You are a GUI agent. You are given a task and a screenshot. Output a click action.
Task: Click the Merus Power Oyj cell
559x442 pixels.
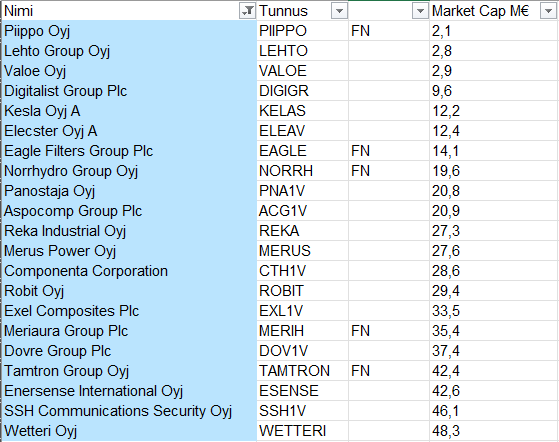(x=129, y=251)
